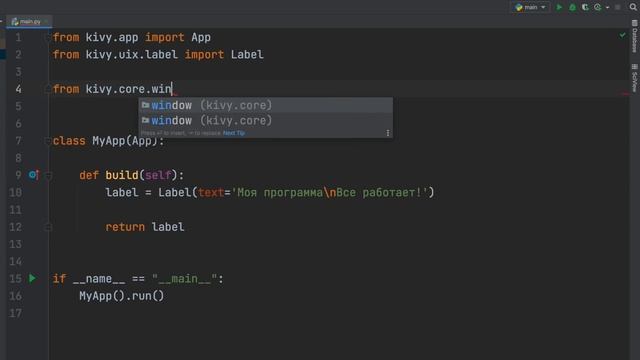Click the Profile main icon in toolbar
This screenshot has height=360, width=640.
click(598, 7)
